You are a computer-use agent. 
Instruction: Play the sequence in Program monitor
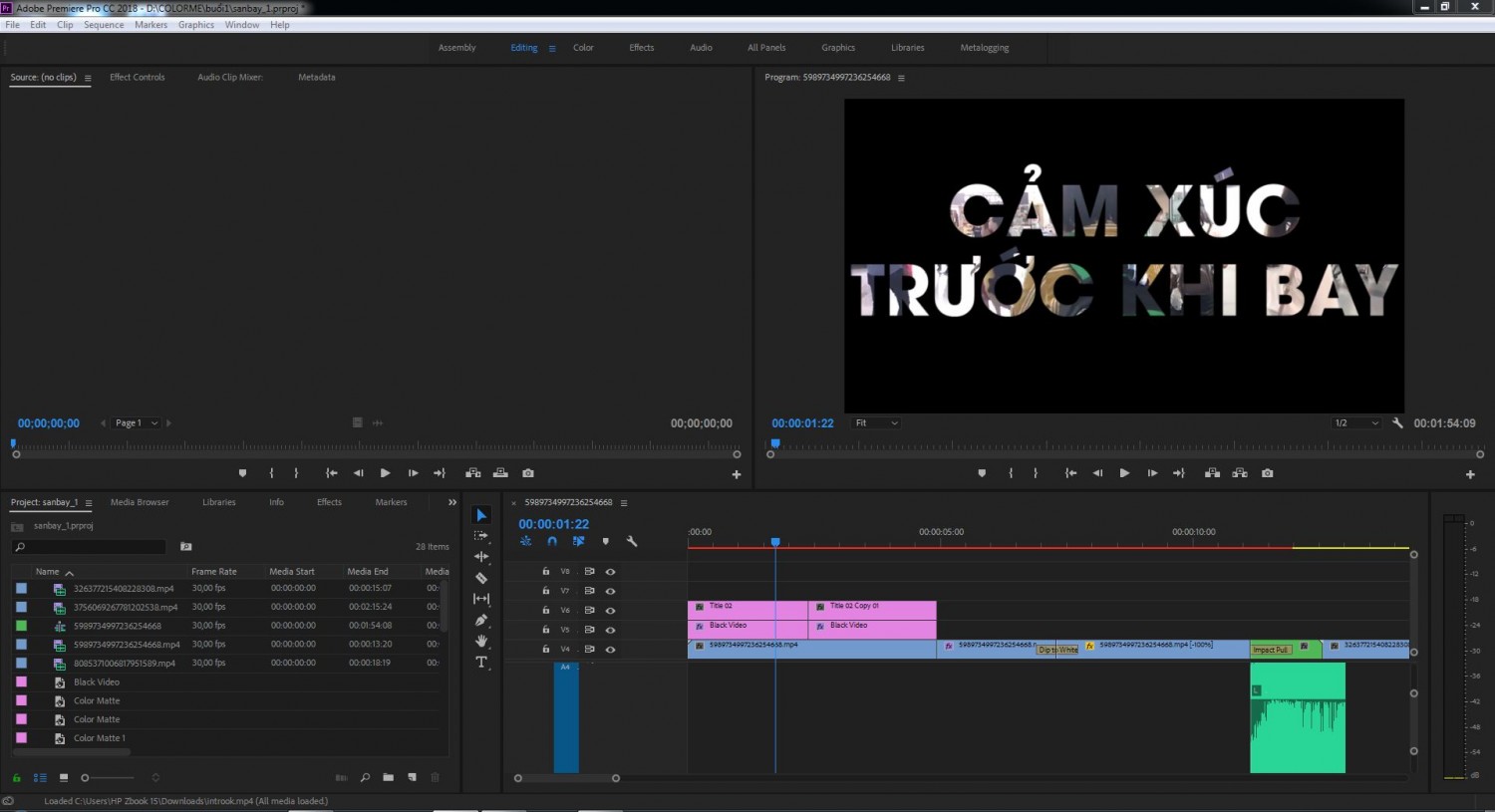click(1124, 473)
